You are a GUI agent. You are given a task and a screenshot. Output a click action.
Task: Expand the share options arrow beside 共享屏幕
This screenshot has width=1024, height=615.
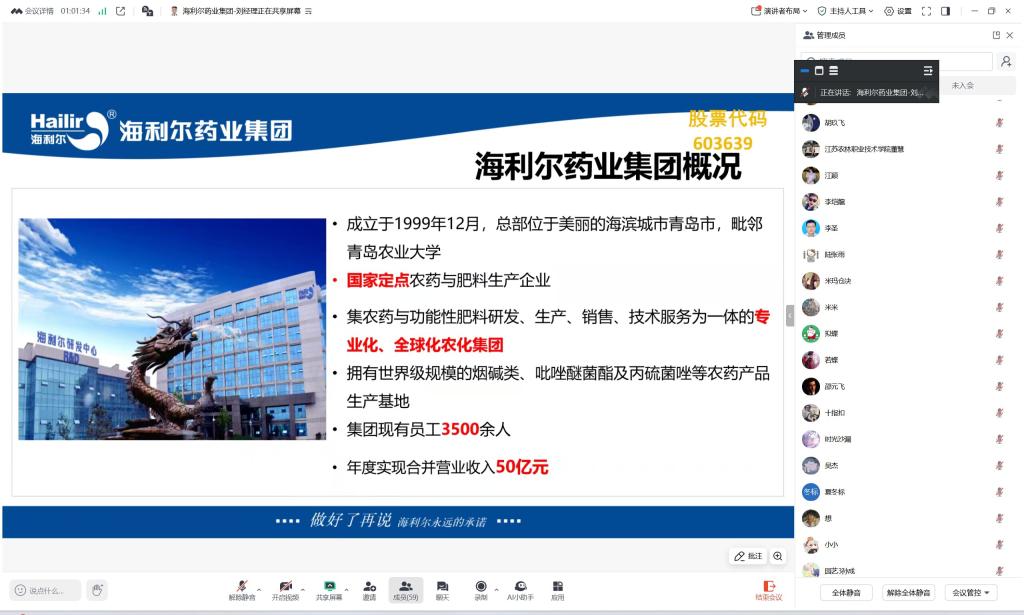click(x=346, y=589)
